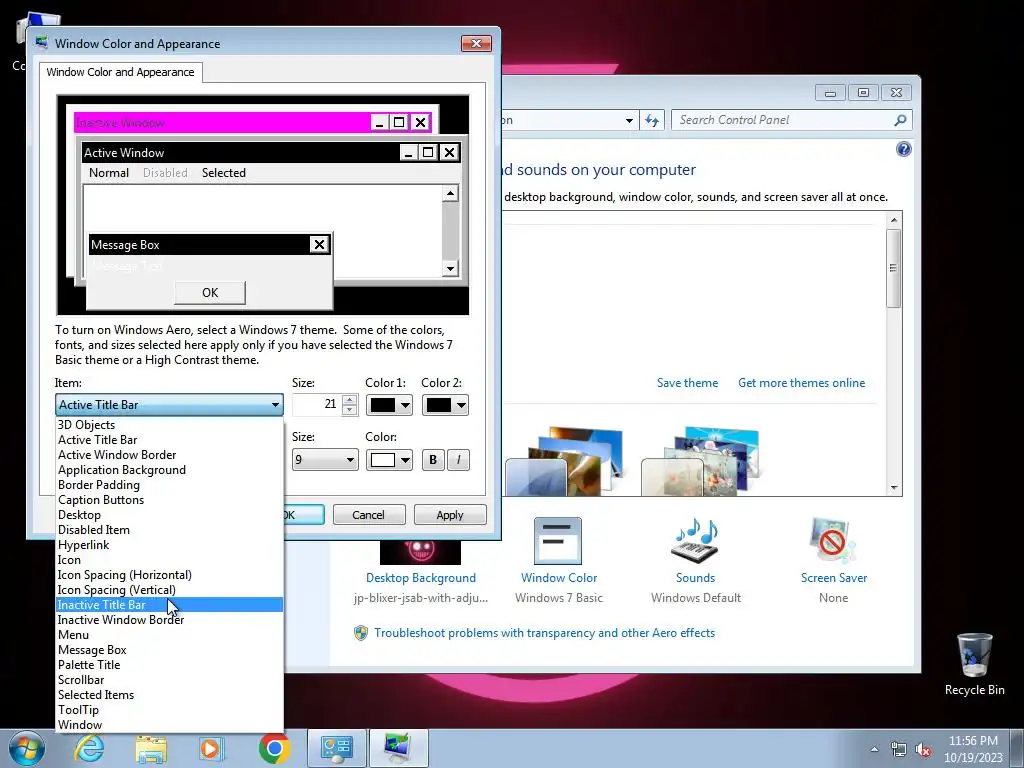Toggle Bold font button

point(433,460)
